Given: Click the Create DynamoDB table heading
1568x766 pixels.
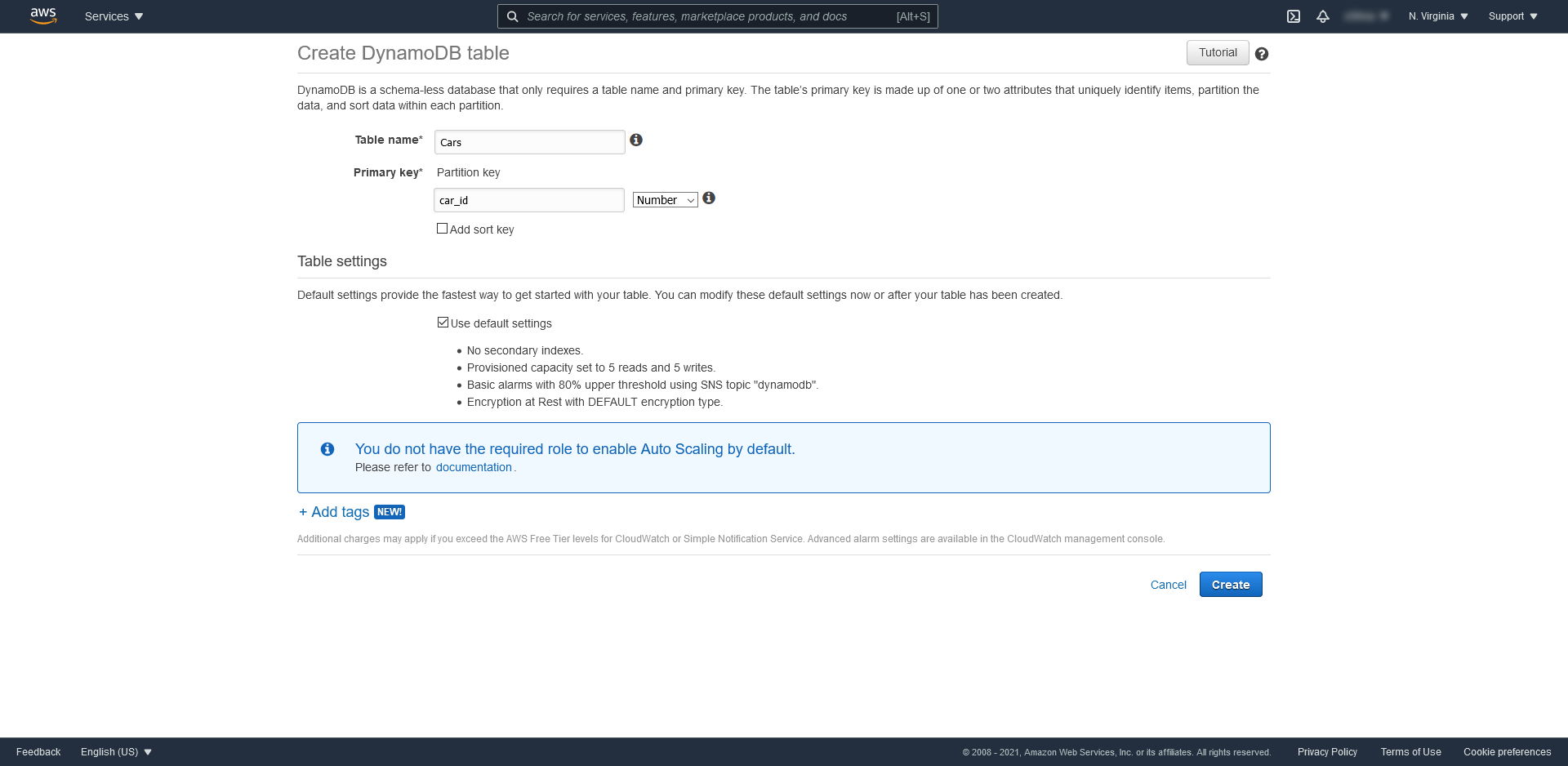Looking at the screenshot, I should (403, 53).
